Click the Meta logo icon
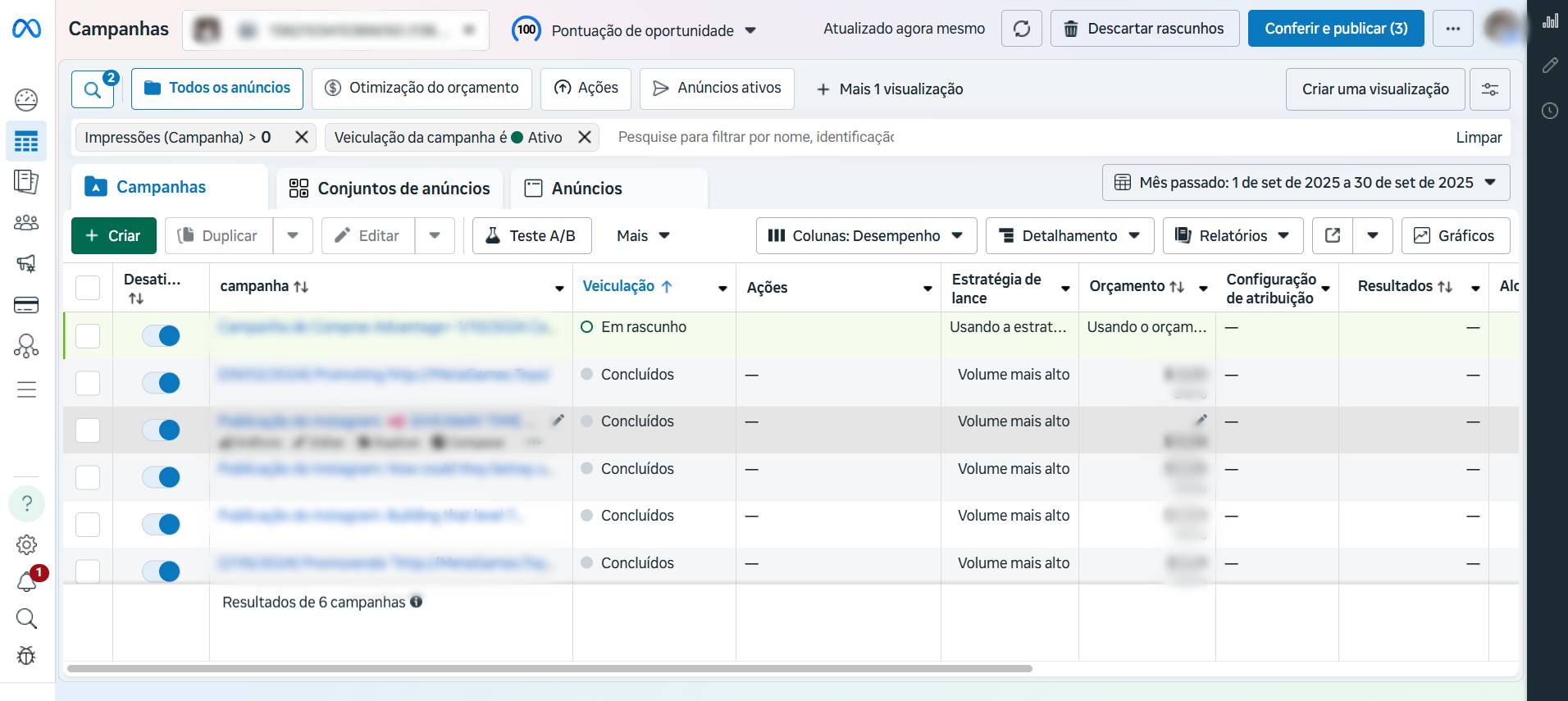Viewport: 1568px width, 701px height. tap(26, 29)
